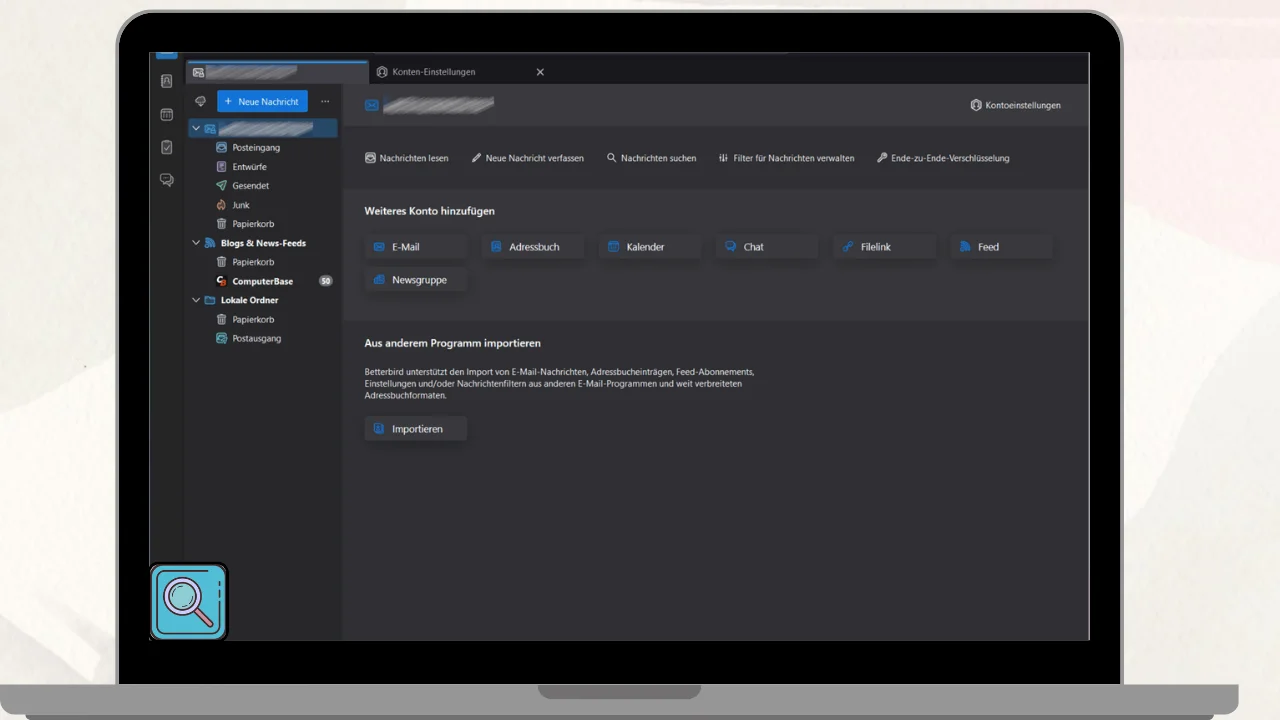This screenshot has height=720, width=1280.
Task: Click the get messages cloud icon
Action: coord(200,101)
